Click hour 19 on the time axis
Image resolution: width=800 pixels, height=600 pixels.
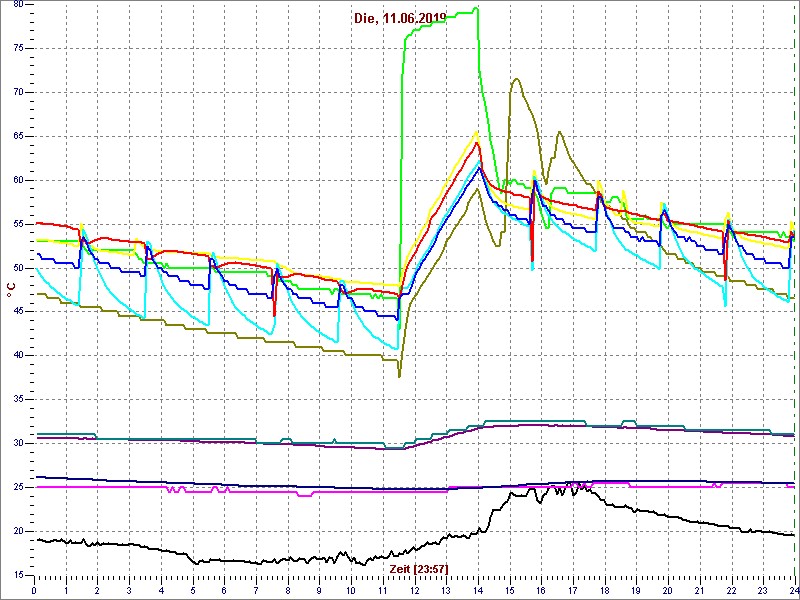636,591
